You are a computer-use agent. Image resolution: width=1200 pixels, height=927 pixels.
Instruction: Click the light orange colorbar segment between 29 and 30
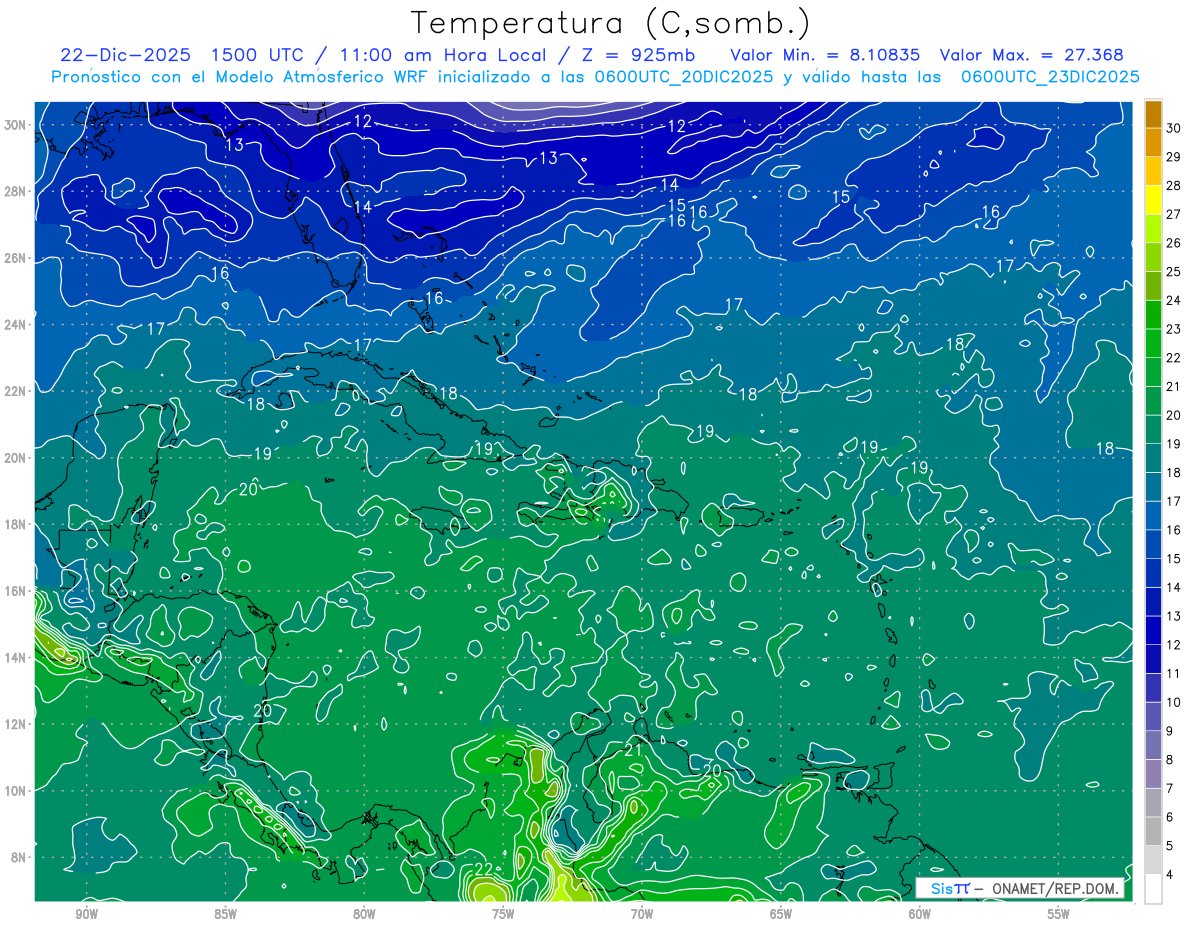(x=1153, y=142)
